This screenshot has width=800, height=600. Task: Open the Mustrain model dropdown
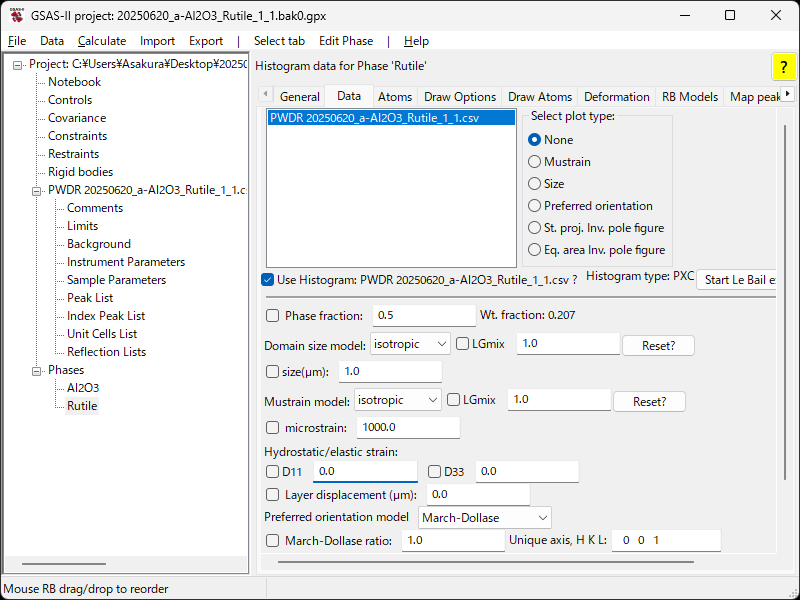point(398,400)
